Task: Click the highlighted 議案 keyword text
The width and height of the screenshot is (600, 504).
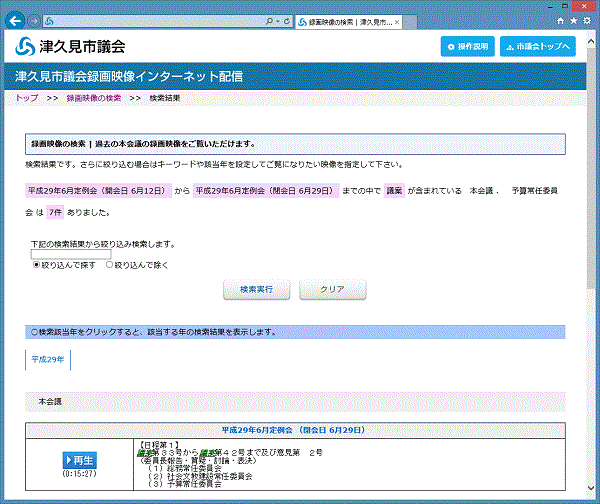Action: click(x=394, y=191)
